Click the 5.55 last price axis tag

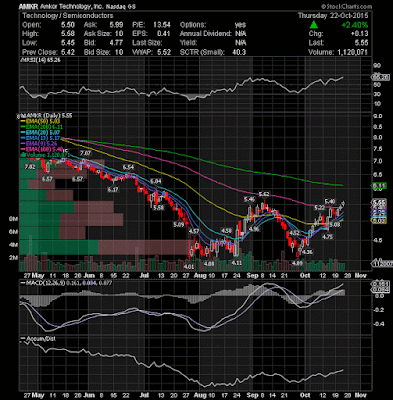(x=379, y=202)
